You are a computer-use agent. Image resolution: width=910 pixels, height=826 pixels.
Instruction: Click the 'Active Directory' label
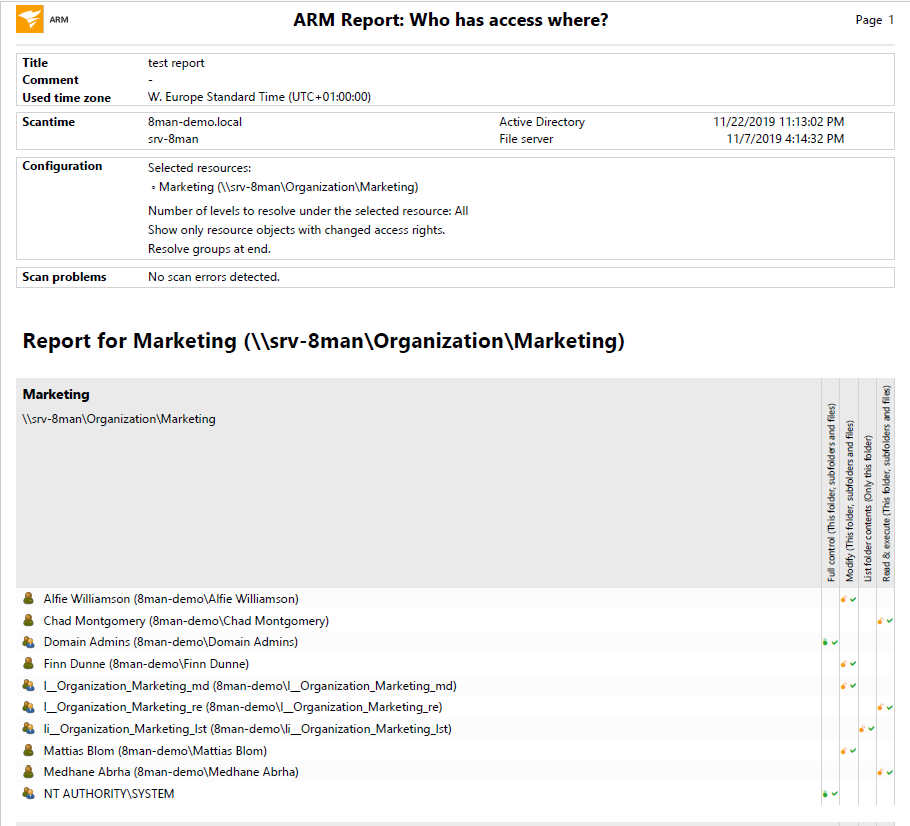(541, 122)
